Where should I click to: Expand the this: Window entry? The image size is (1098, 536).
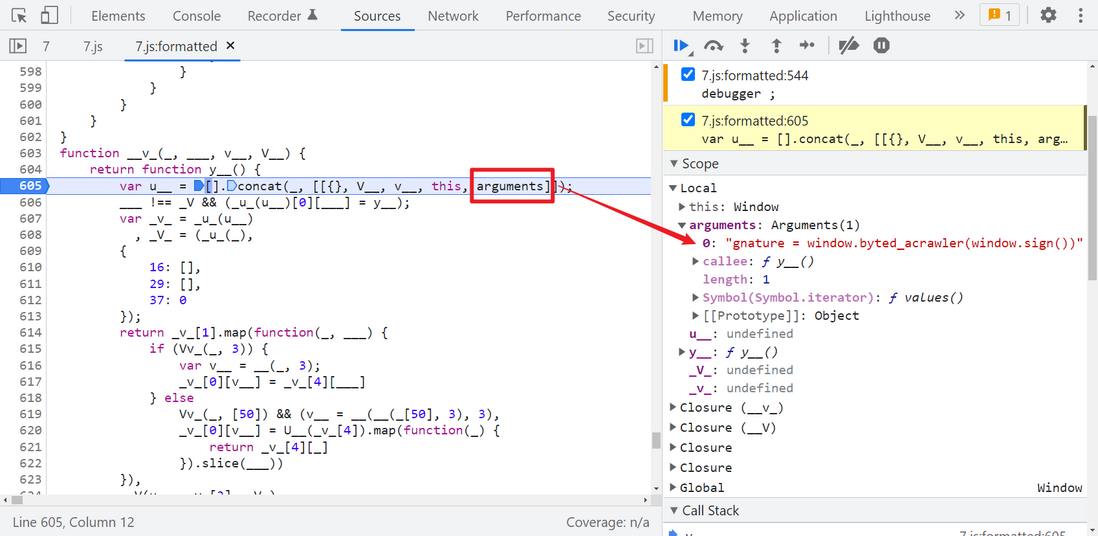coord(683,207)
